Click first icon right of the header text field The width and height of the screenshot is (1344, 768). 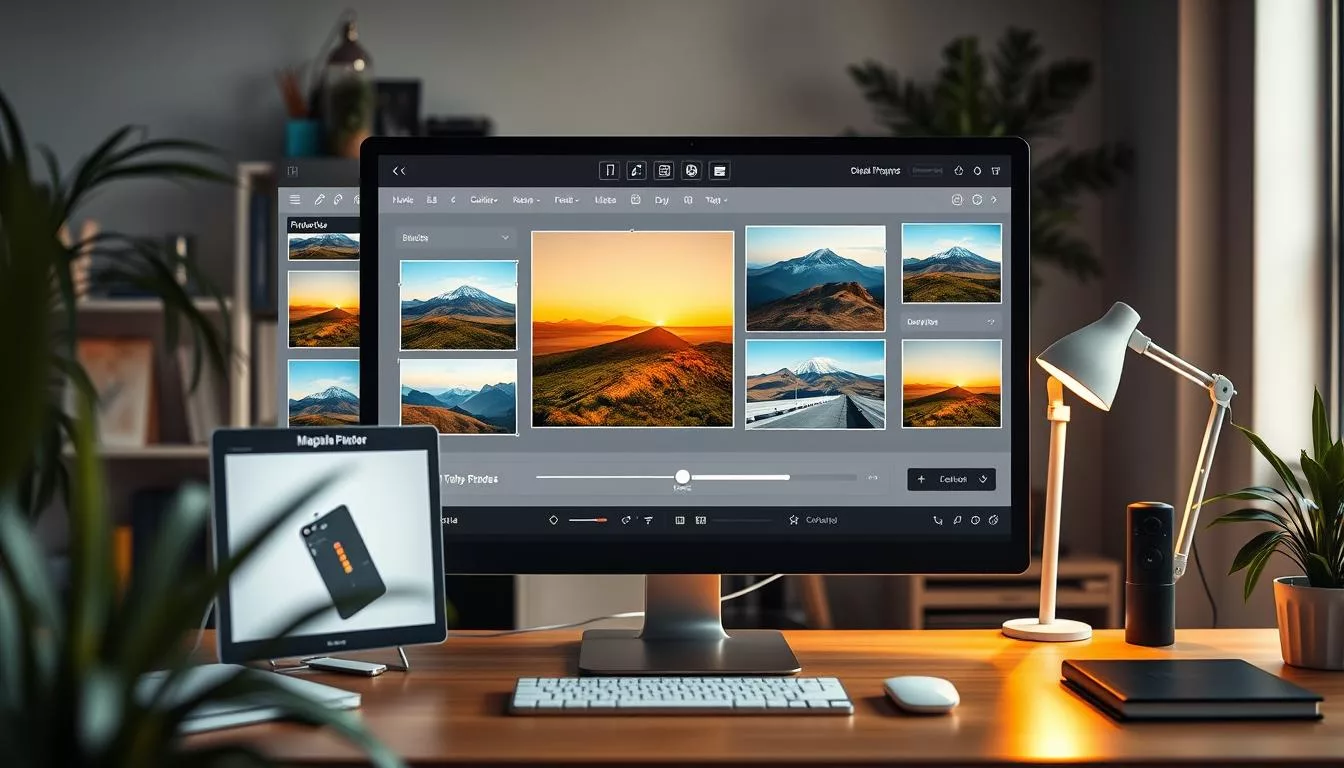pos(958,171)
